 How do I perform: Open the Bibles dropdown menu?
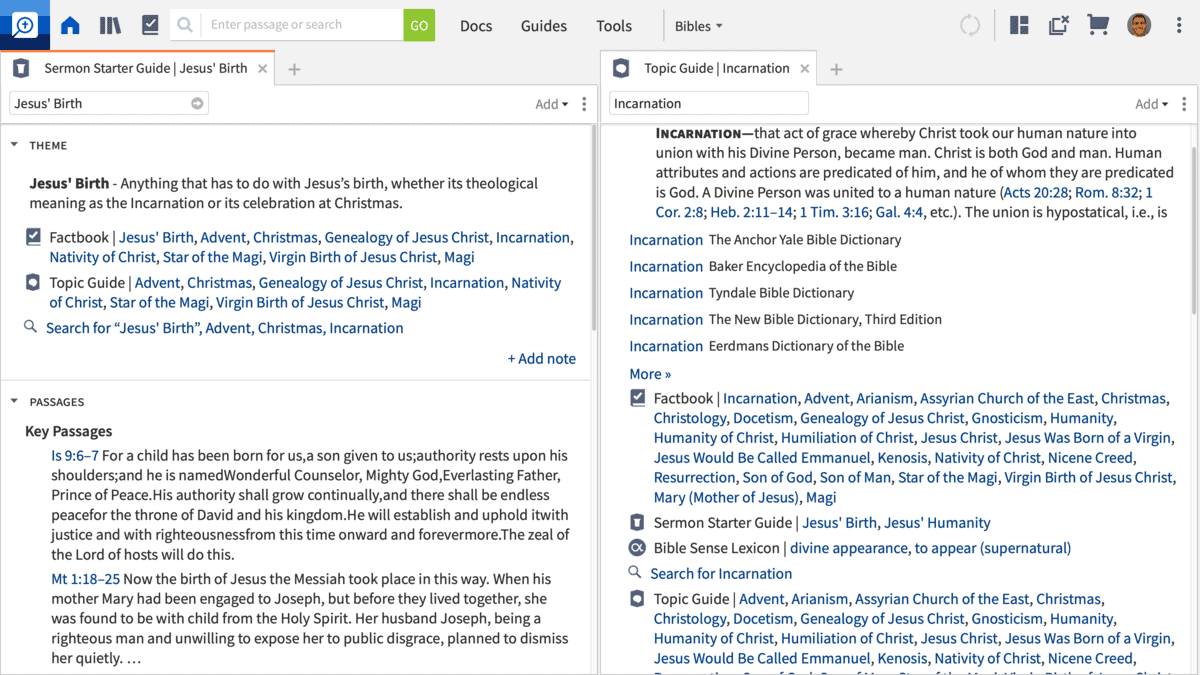pos(698,26)
